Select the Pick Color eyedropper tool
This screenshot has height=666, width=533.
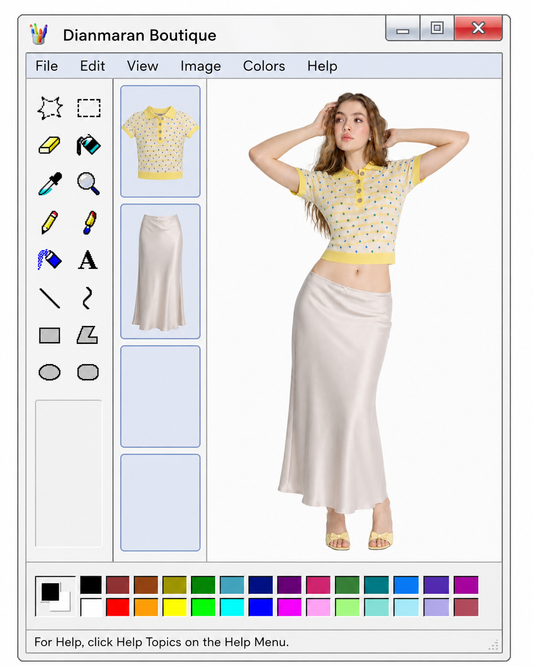tap(50, 183)
